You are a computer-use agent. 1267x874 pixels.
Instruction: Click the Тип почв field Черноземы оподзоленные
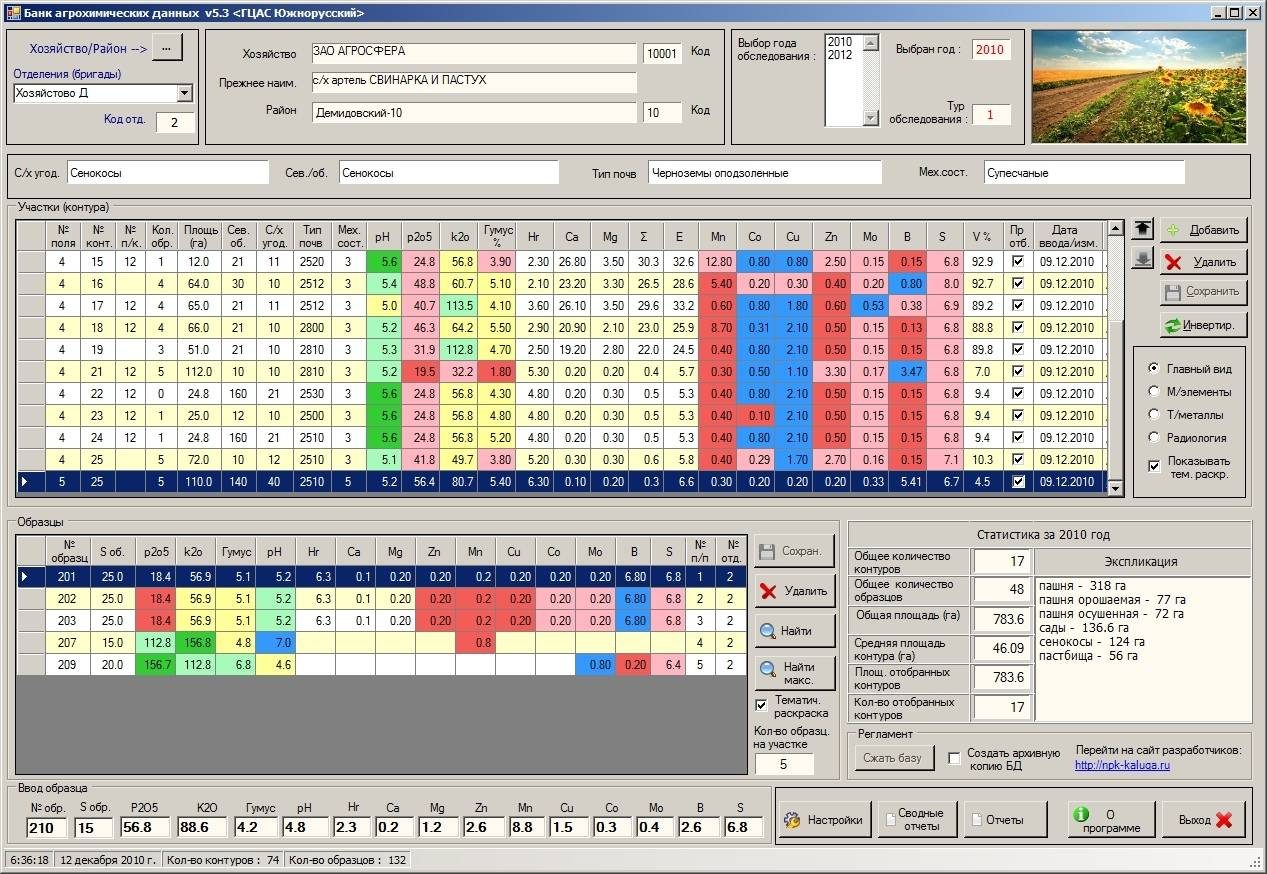(x=765, y=172)
